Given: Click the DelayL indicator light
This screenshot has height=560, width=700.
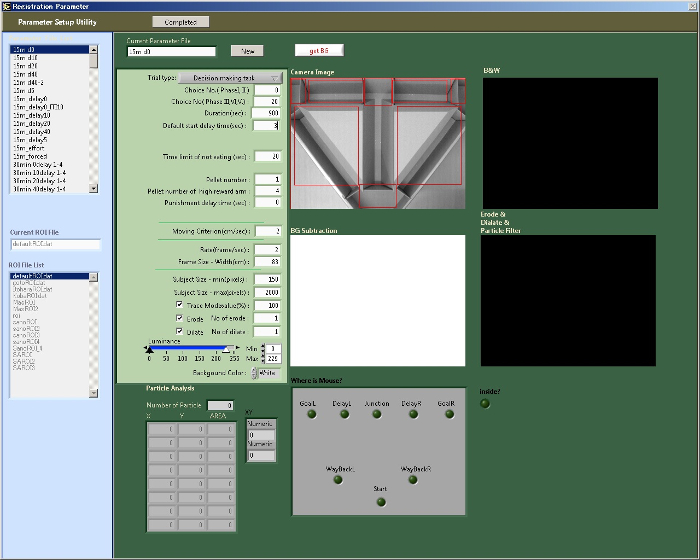Looking at the screenshot, I should pyautogui.click(x=342, y=413).
